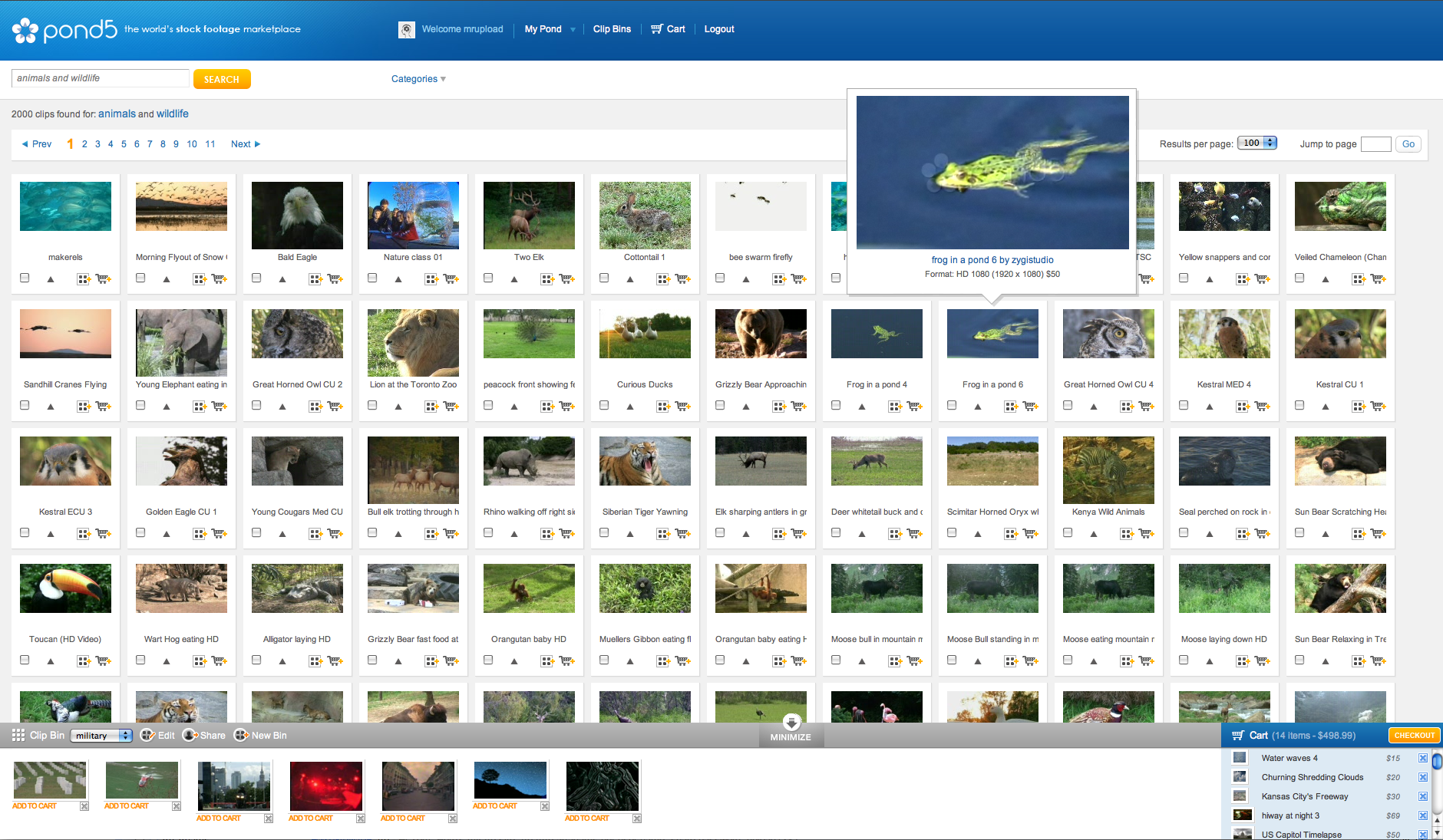Add Cottontail 1 to clip bin
This screenshot has height=840, width=1443.
click(663, 278)
